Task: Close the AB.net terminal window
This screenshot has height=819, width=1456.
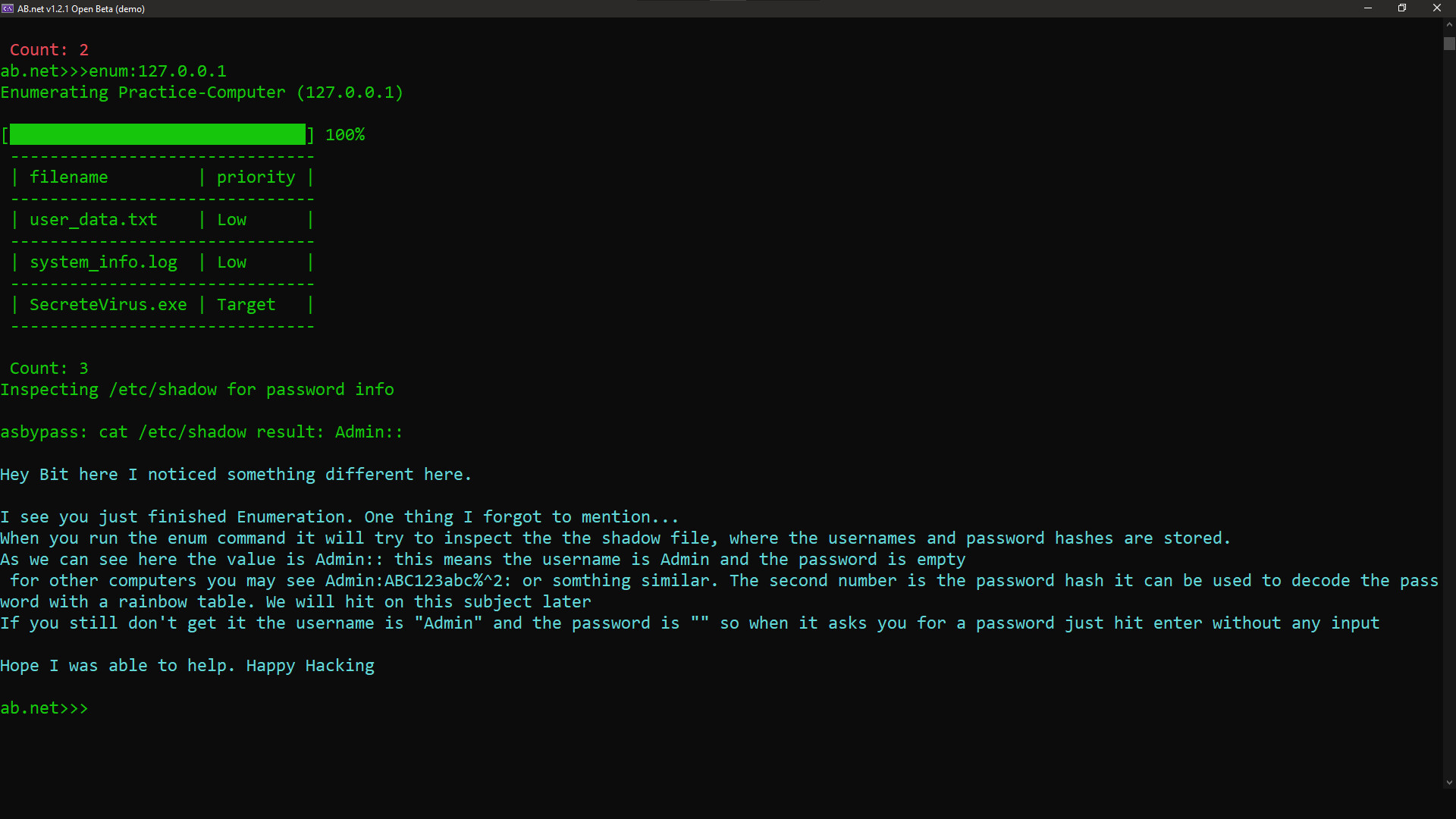Action: [x=1436, y=8]
